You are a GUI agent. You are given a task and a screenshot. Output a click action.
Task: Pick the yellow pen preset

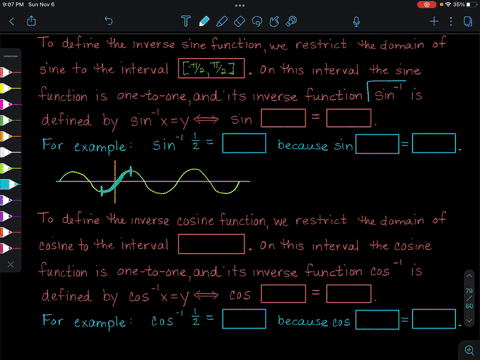point(10,88)
